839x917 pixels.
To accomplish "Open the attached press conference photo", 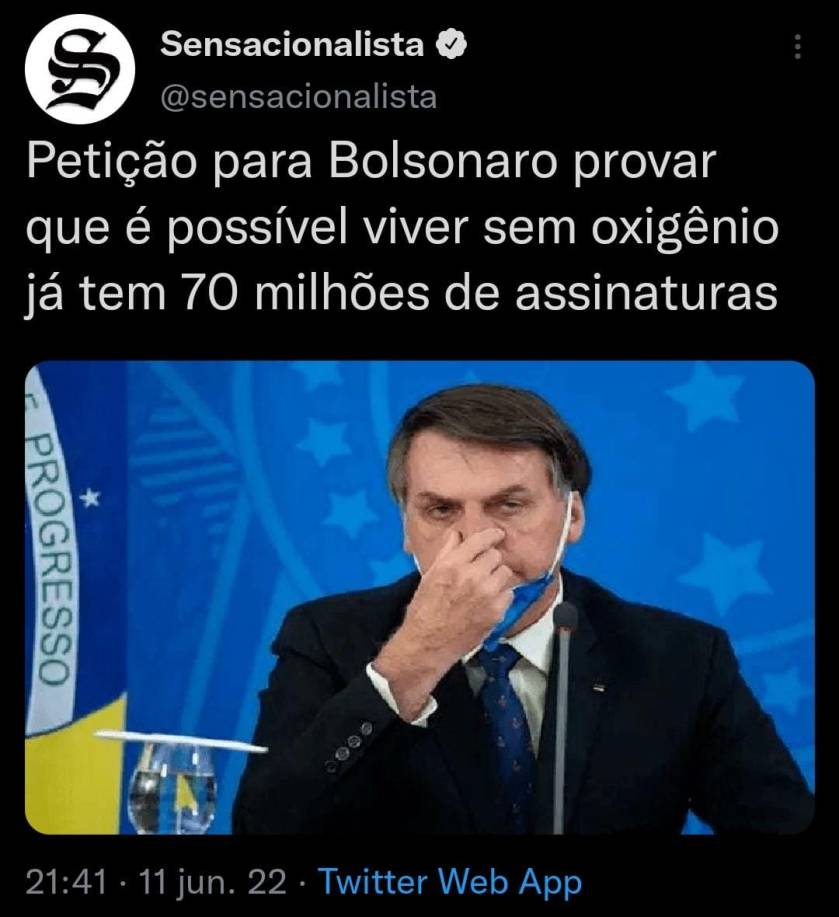I will 420,597.
